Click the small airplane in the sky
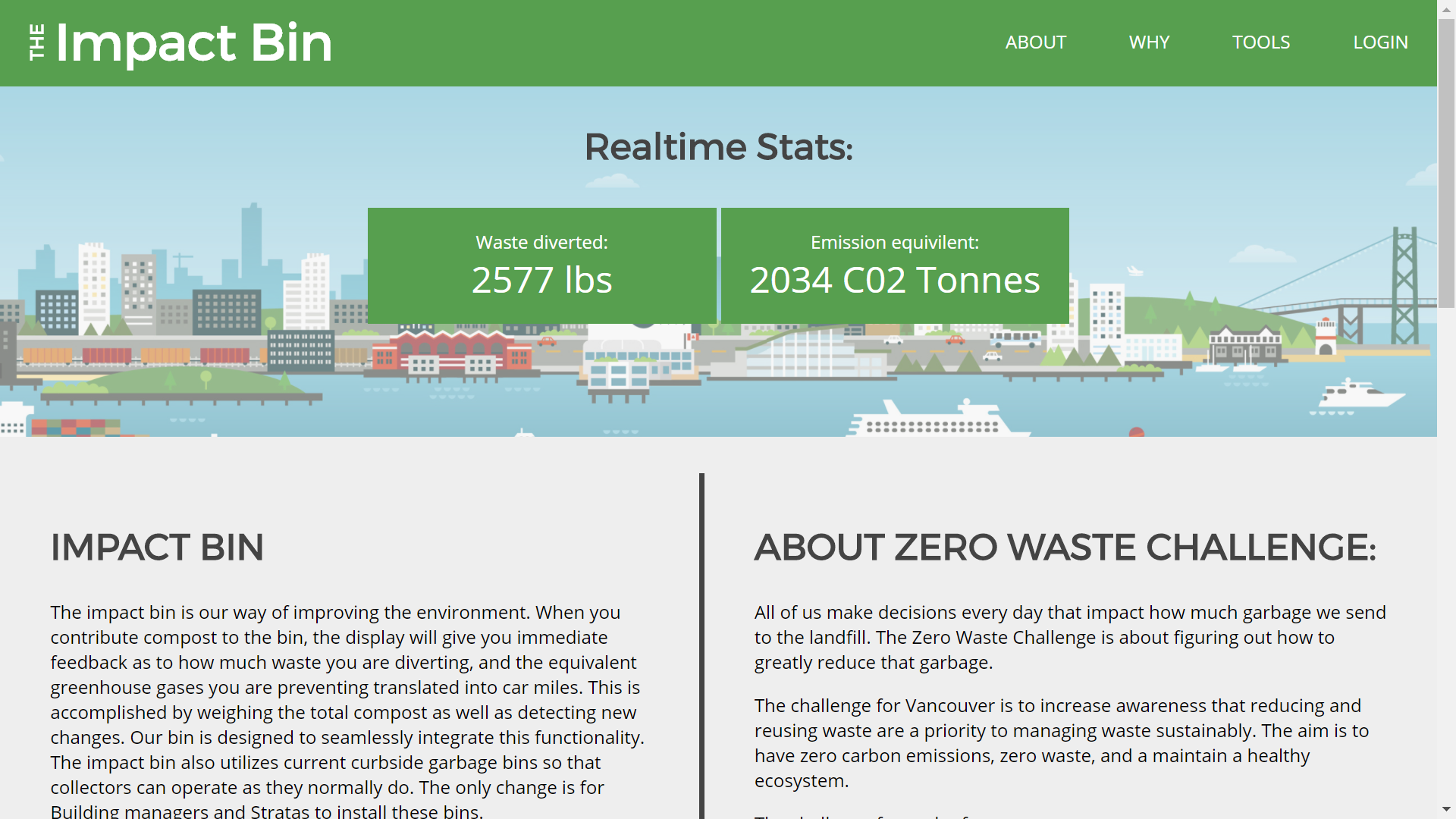The image size is (1456, 819). (1134, 271)
